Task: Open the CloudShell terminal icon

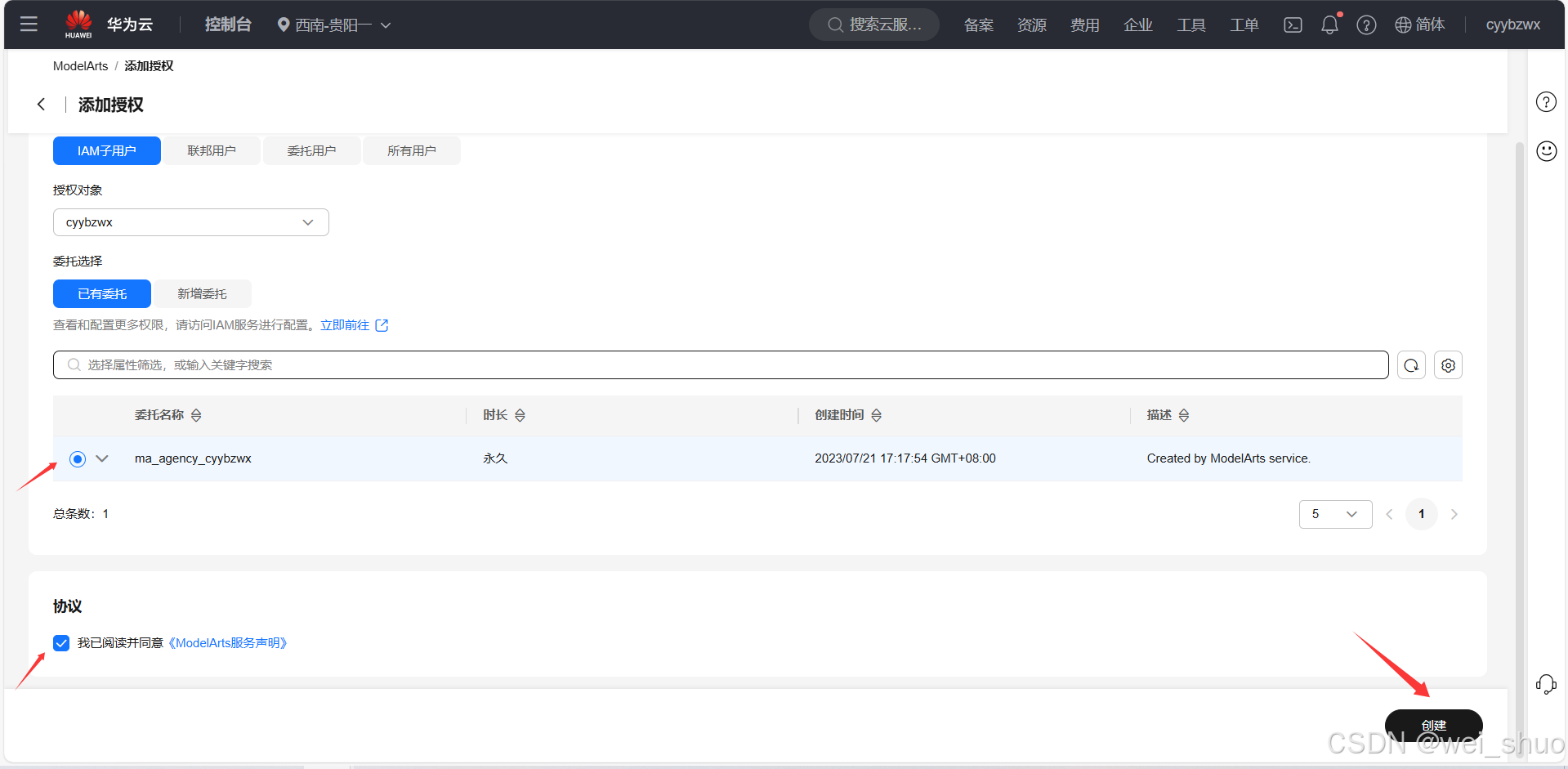Action: (x=1293, y=25)
